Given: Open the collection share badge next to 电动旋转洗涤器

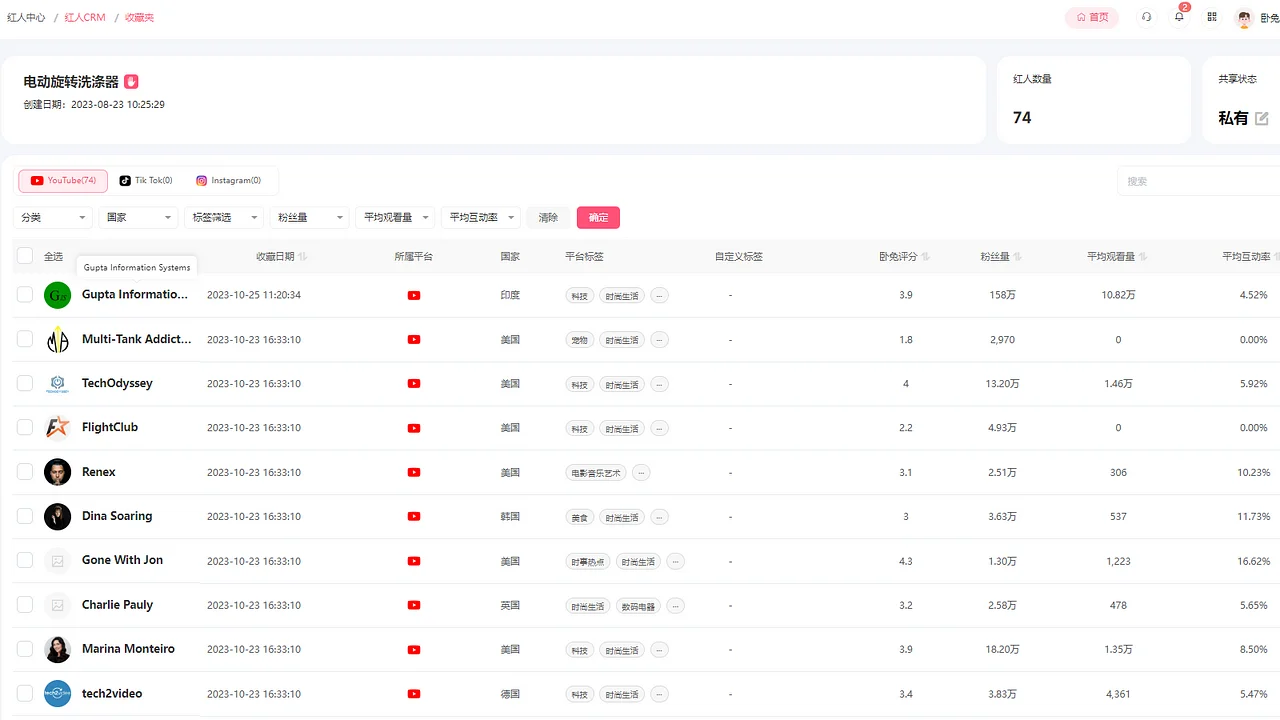Looking at the screenshot, I should pyautogui.click(x=131, y=81).
